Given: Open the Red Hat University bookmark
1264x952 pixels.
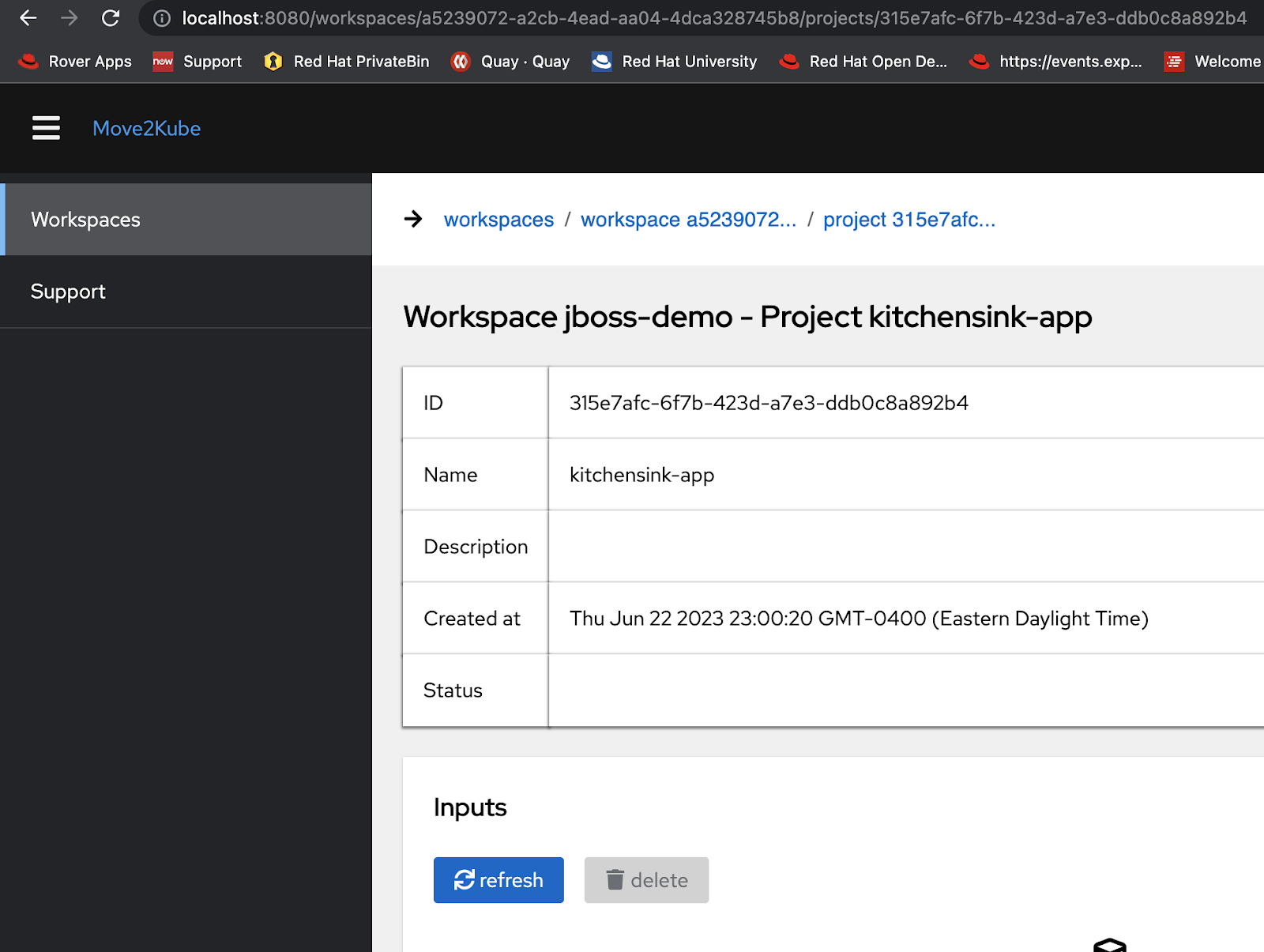Looking at the screenshot, I should (674, 61).
